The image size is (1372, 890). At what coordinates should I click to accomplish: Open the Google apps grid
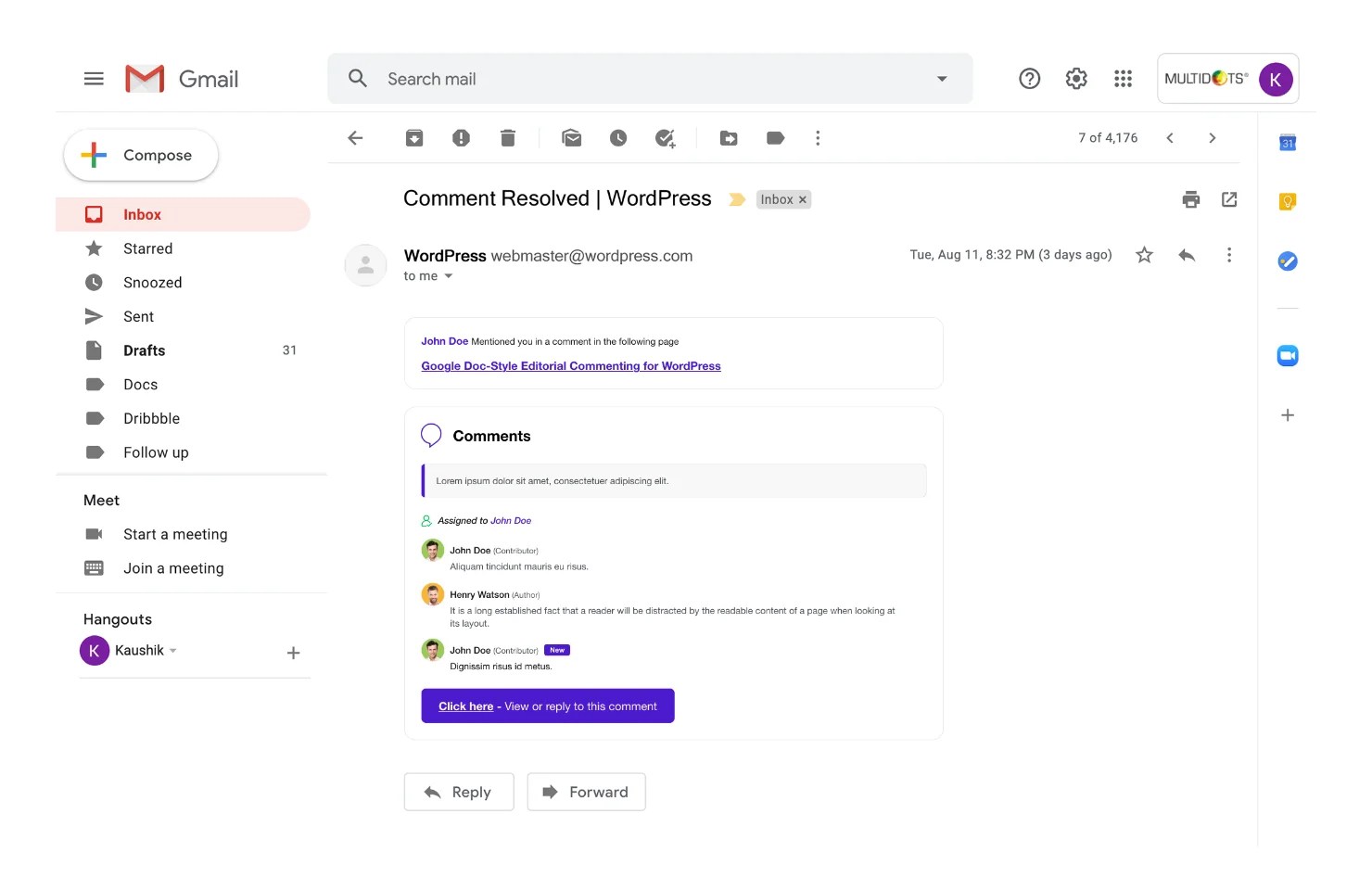[x=1124, y=79]
